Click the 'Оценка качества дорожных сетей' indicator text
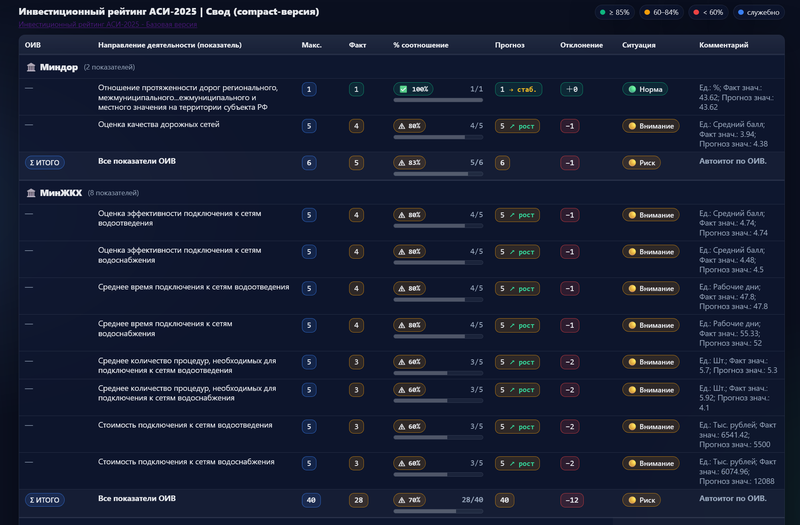Screen dimensions: 800x525 (159, 124)
